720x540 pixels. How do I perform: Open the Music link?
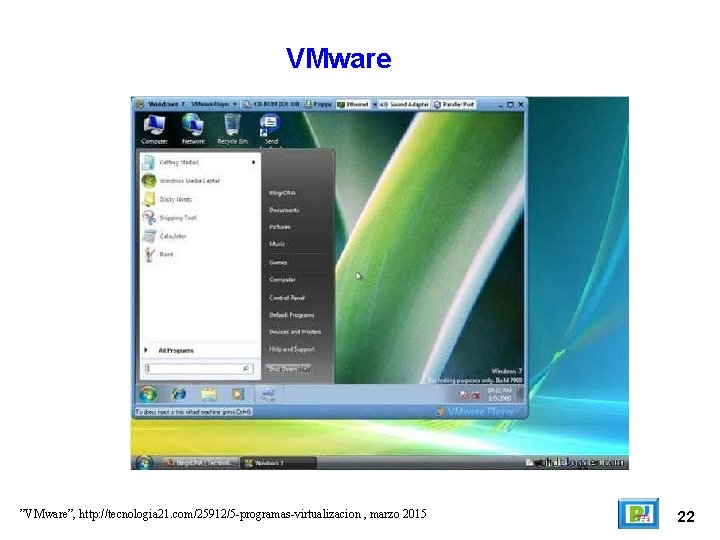[277, 244]
